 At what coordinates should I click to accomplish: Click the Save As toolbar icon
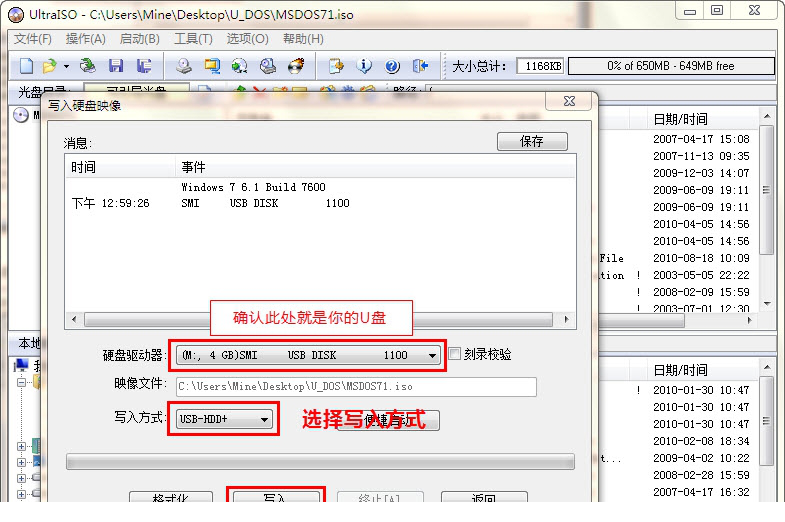(x=144, y=66)
